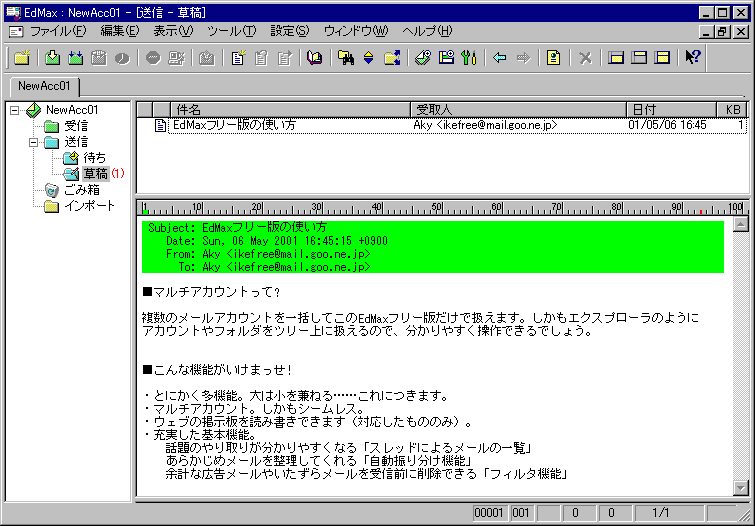Sort by 受取人 column header
This screenshot has height=526, width=755.
[x=518, y=110]
